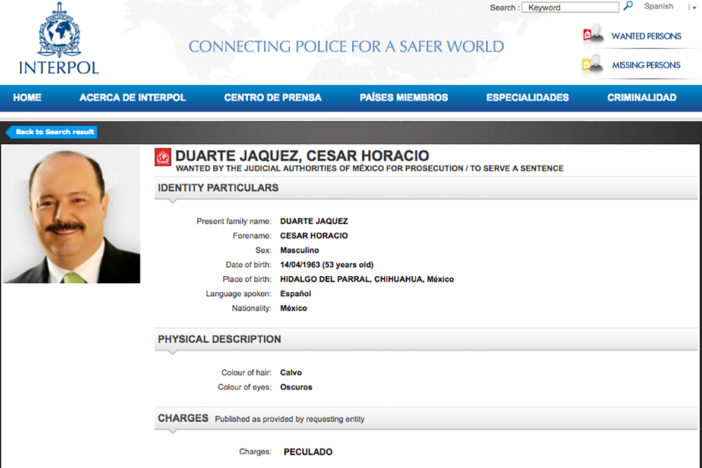Click the language dropdown arrow
This screenshot has height=468, width=702.
693,7
